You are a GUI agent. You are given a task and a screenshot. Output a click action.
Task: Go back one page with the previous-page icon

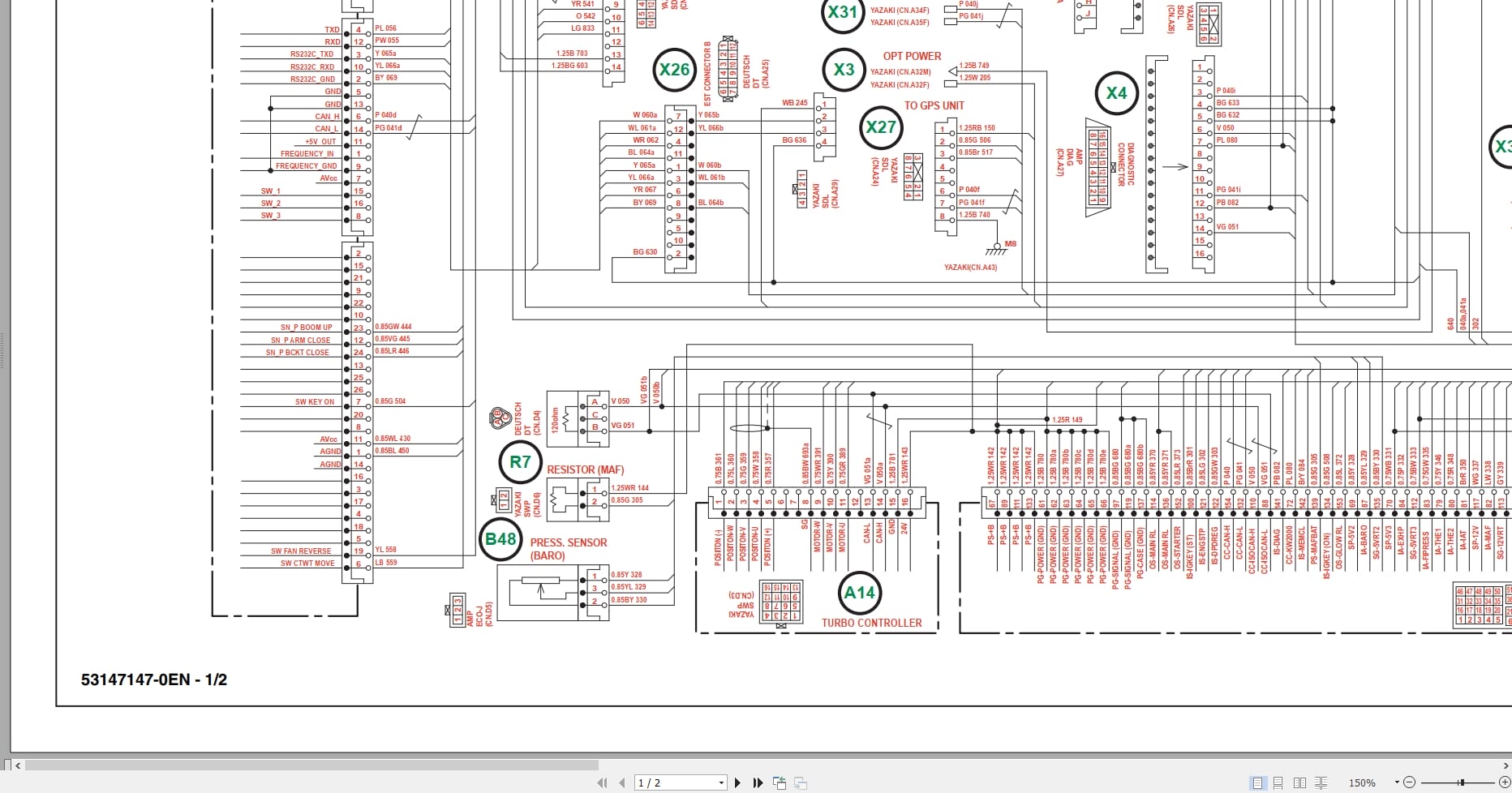pyautogui.click(x=622, y=782)
